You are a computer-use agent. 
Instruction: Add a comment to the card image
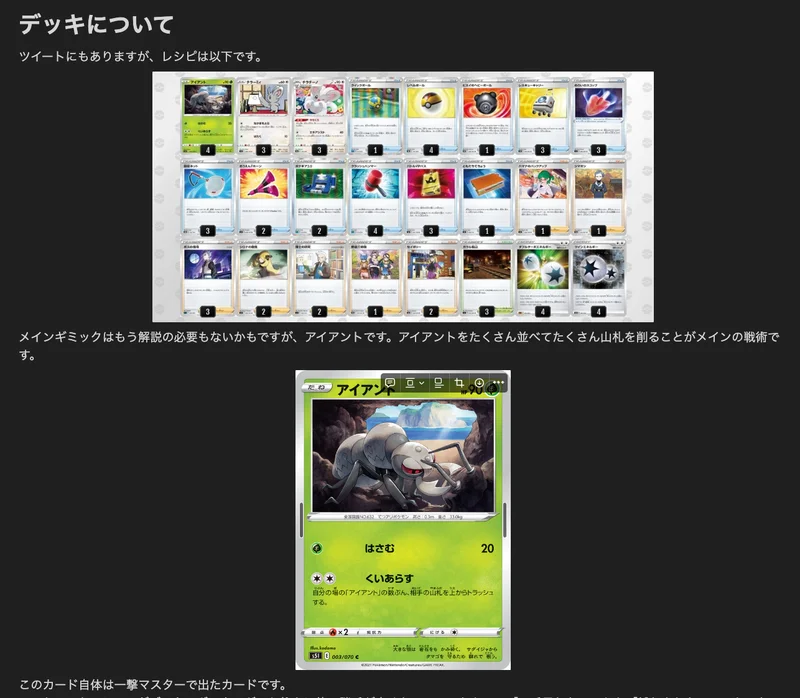(x=391, y=383)
